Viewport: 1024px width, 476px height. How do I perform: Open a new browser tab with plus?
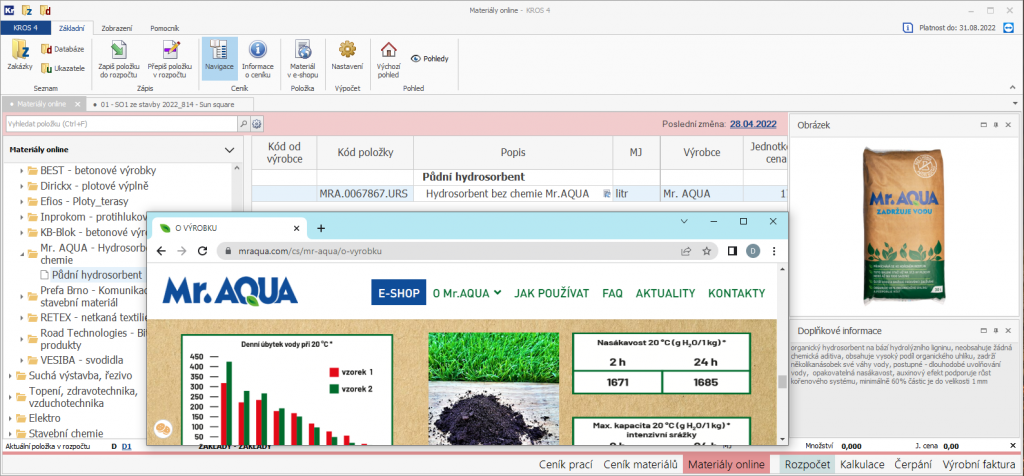point(321,228)
